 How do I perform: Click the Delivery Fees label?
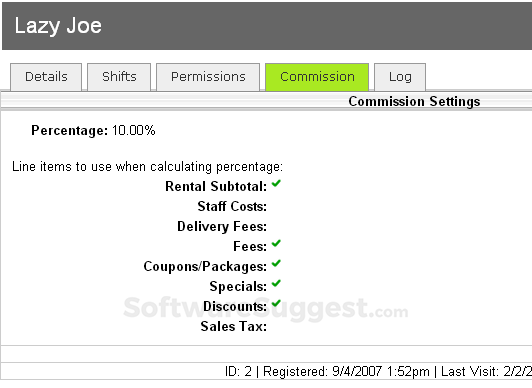(222, 226)
